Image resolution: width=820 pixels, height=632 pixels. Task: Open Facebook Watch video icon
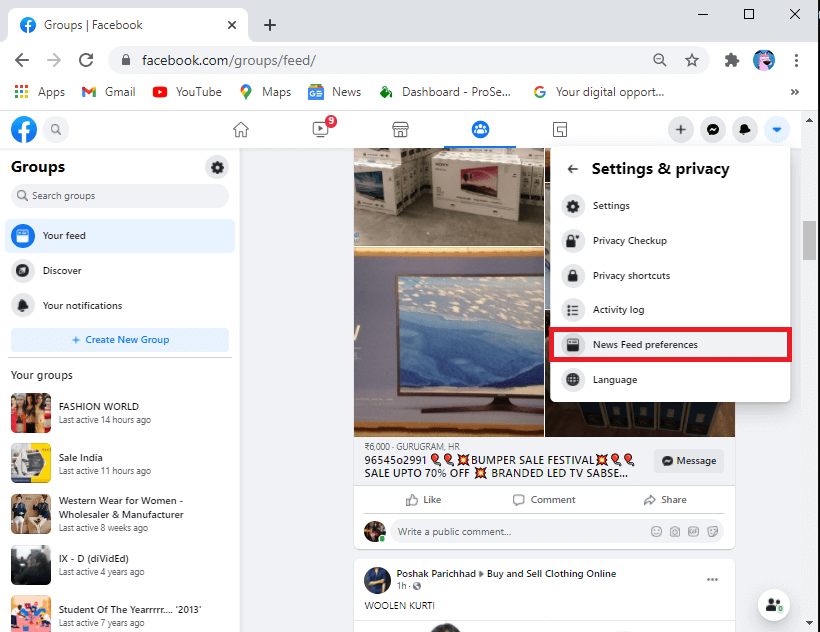(320, 129)
